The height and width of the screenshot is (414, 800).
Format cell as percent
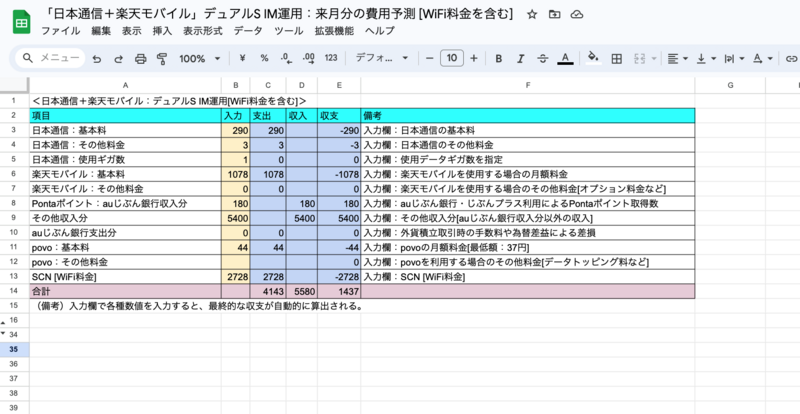pos(264,58)
